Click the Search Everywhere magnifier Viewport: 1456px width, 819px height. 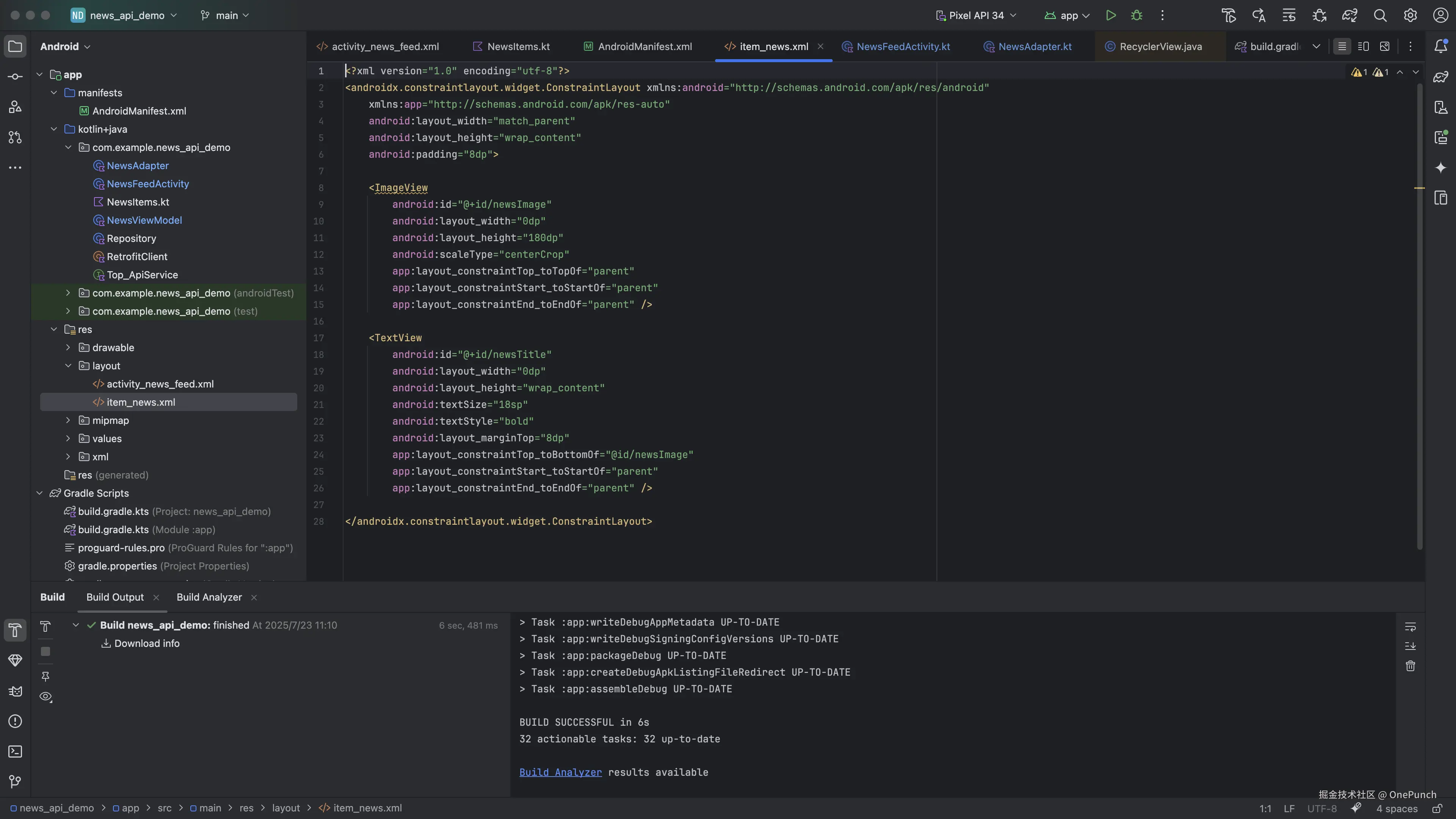pos(1380,15)
